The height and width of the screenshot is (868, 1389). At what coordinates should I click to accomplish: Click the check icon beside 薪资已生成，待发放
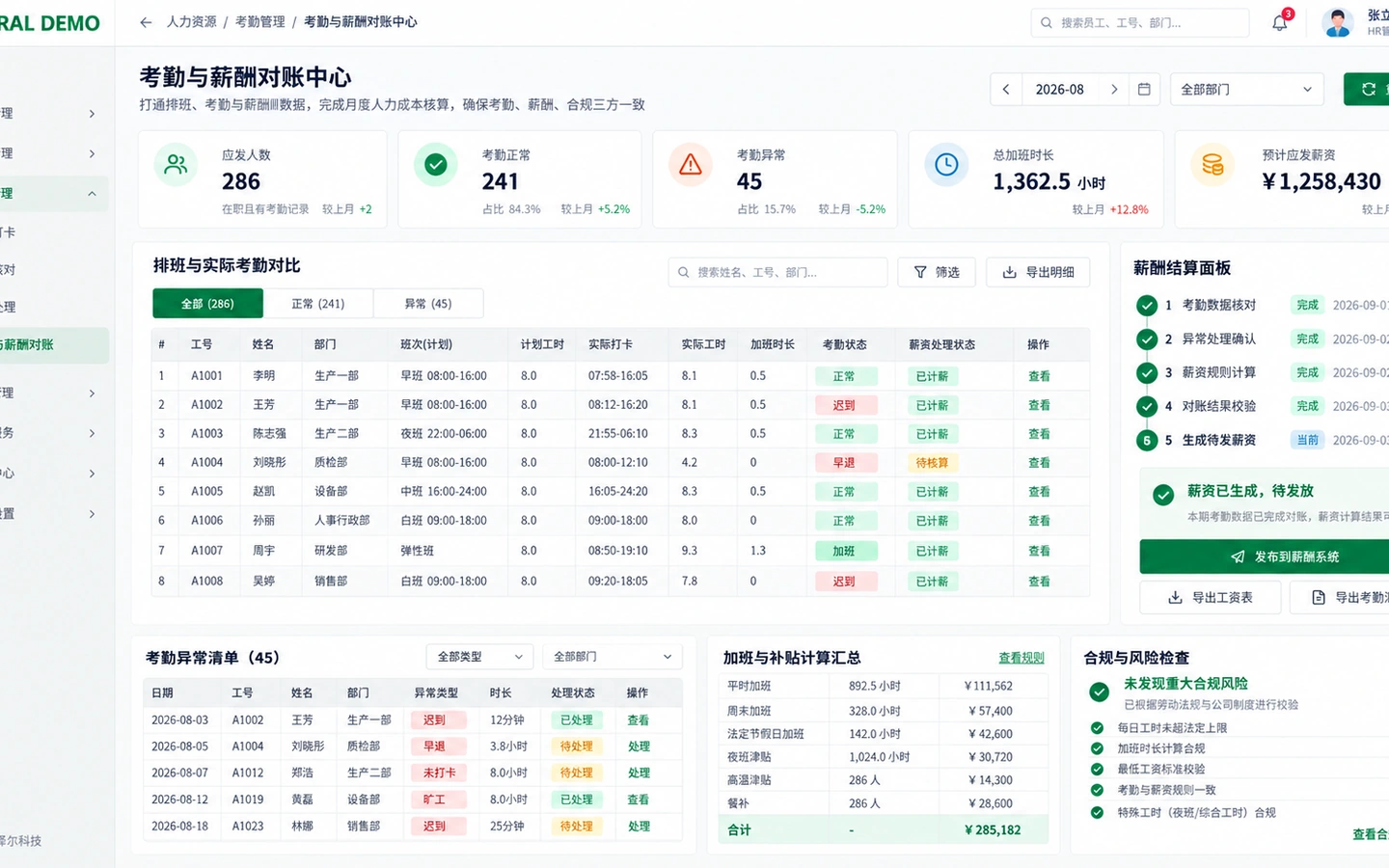[x=1163, y=496]
